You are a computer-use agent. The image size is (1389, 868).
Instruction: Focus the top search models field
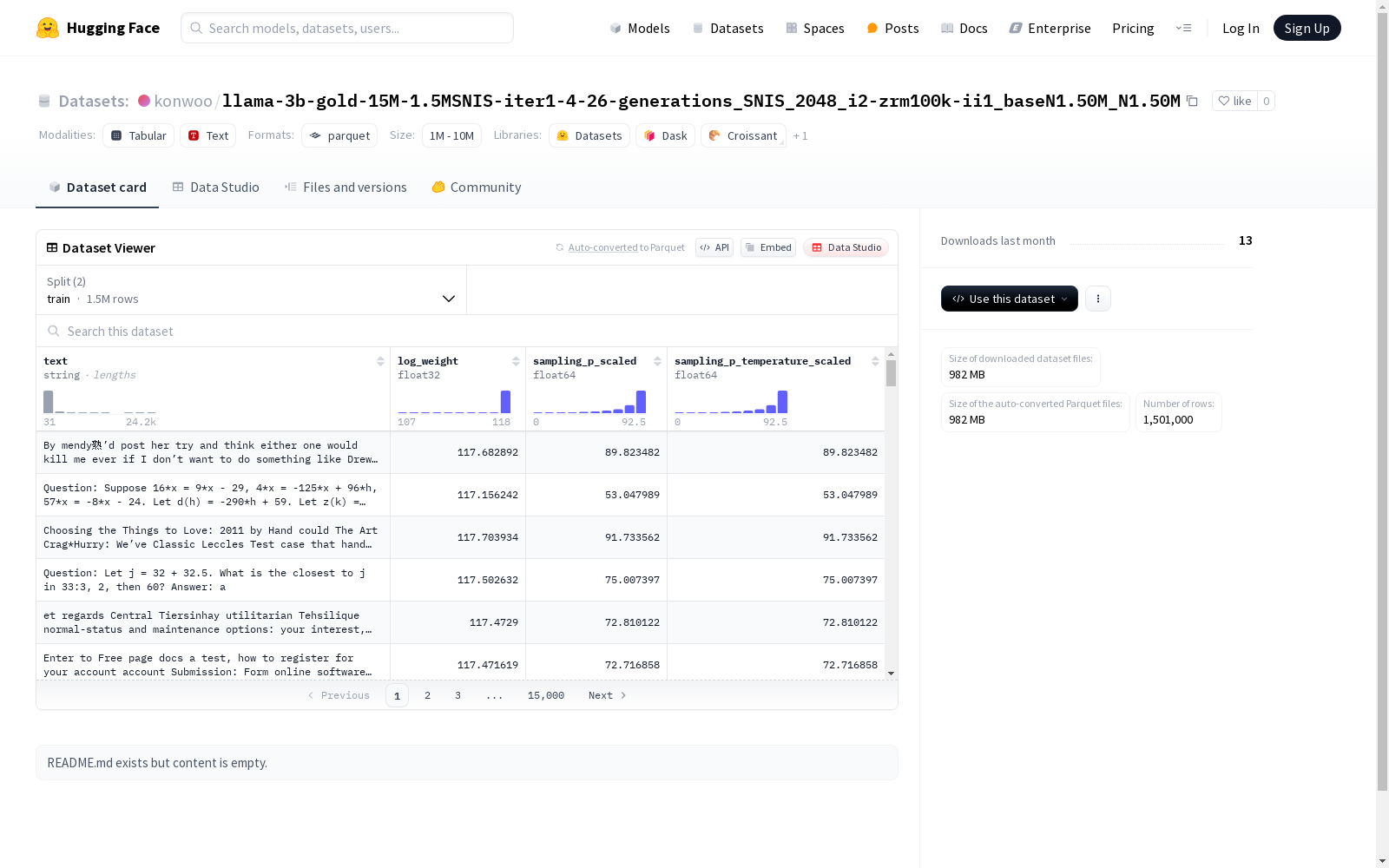pyautogui.click(x=347, y=28)
